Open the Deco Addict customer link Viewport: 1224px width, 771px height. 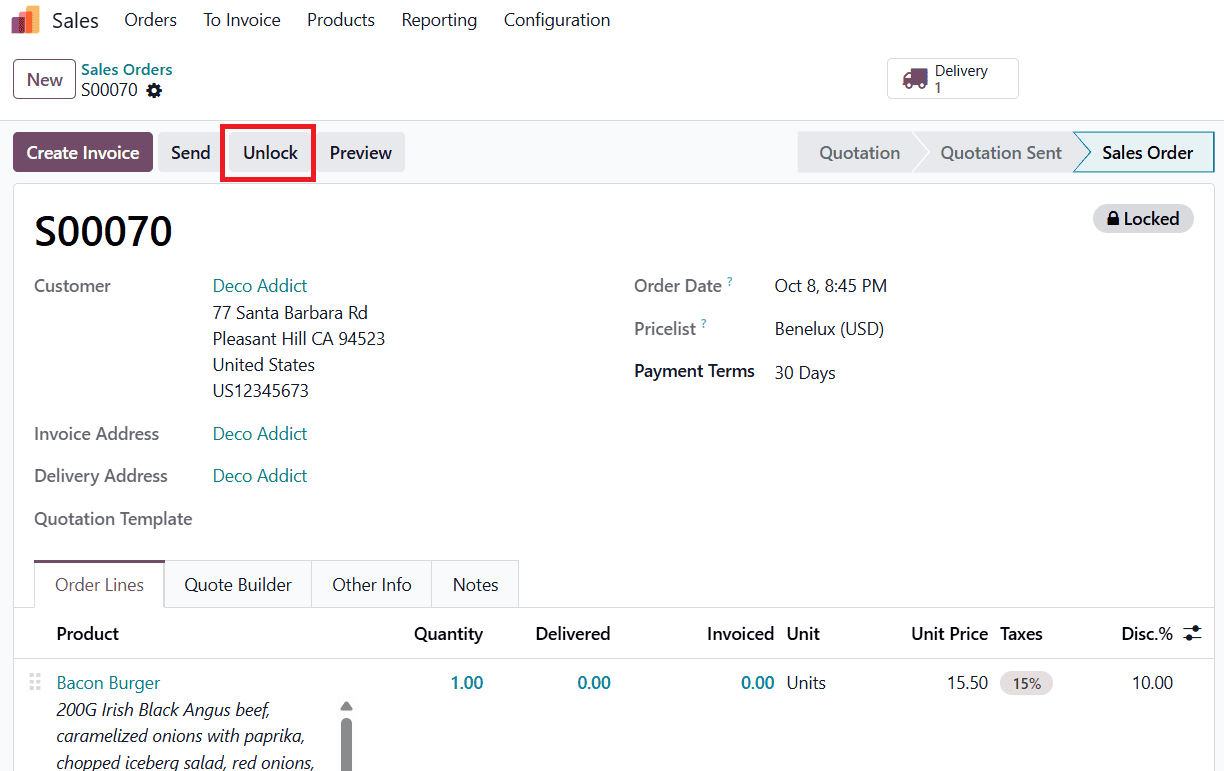click(260, 286)
